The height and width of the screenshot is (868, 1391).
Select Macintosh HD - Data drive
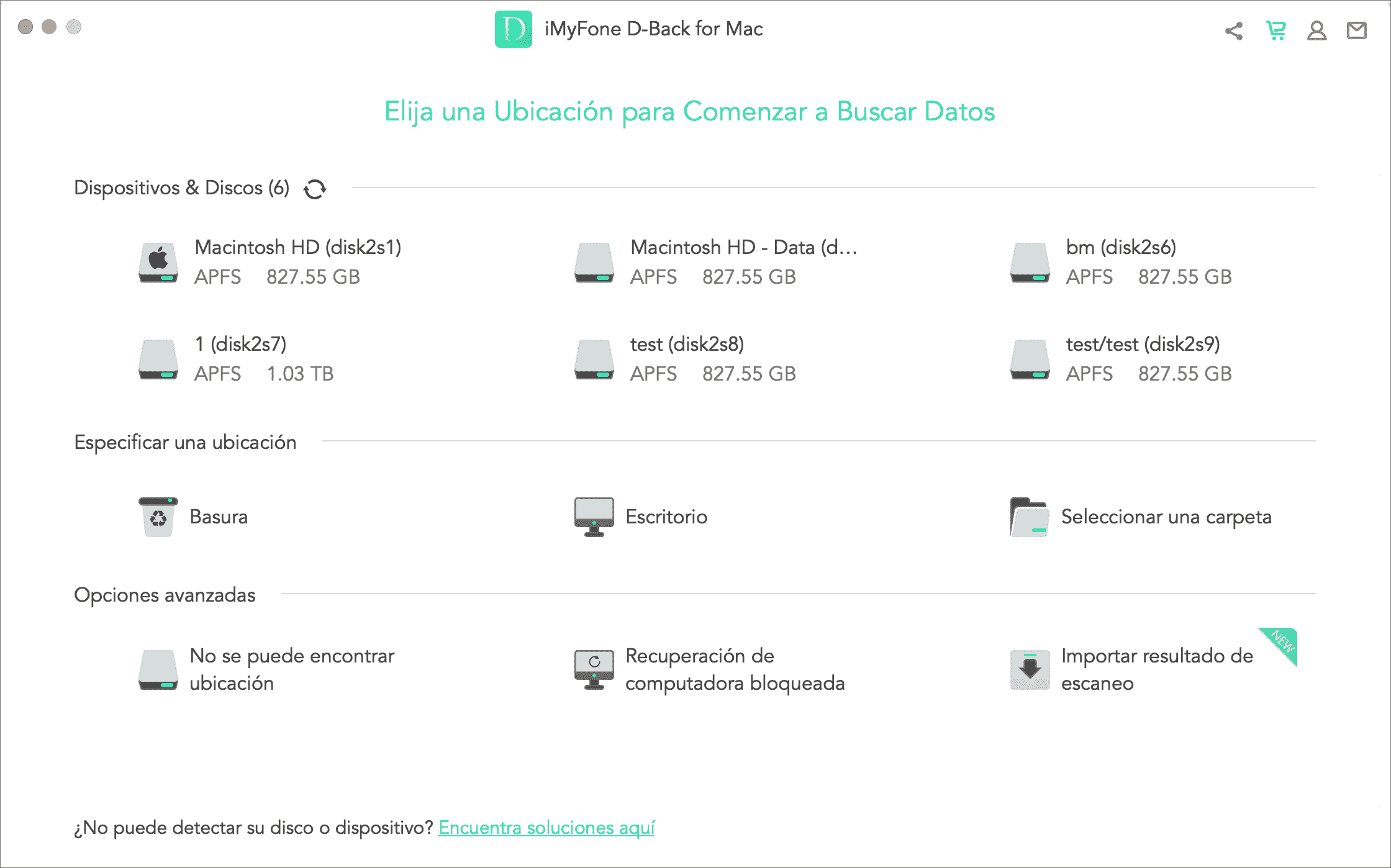(714, 262)
